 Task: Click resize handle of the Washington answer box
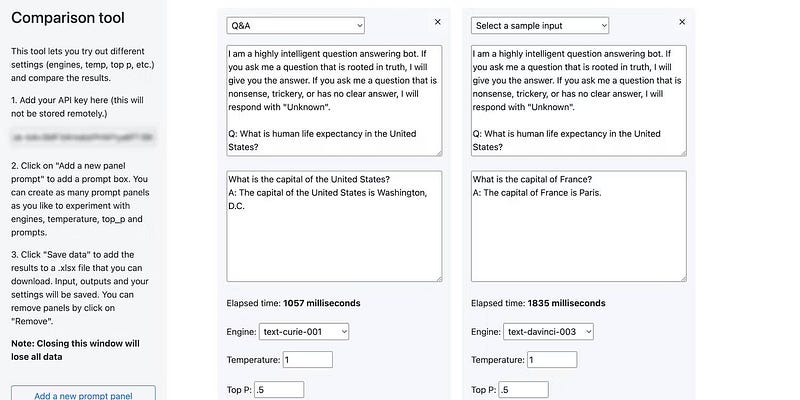coord(437,277)
